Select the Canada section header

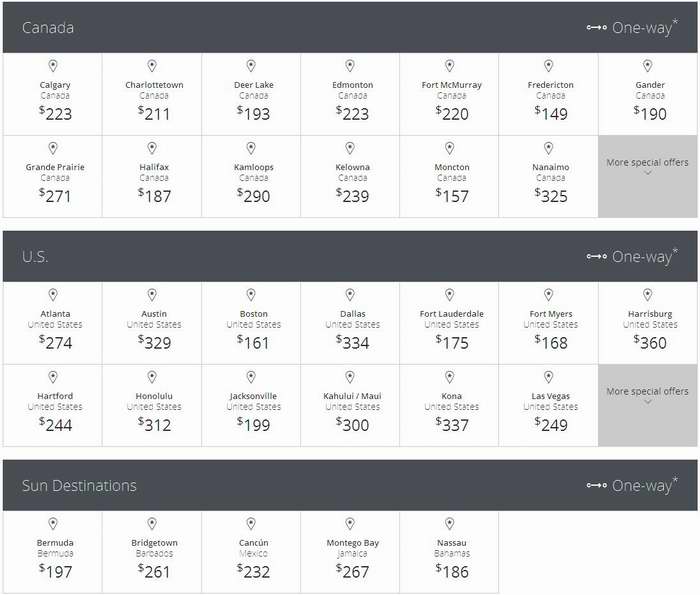click(x=350, y=27)
